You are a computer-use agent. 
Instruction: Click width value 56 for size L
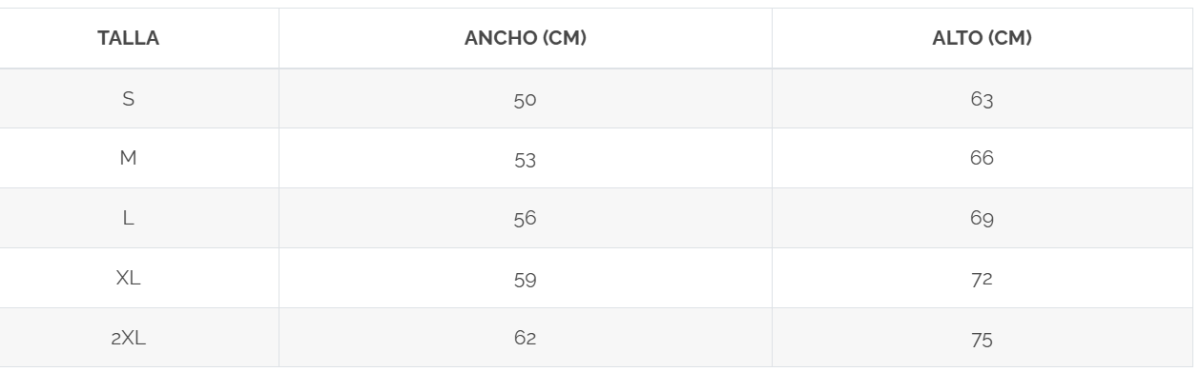click(525, 219)
